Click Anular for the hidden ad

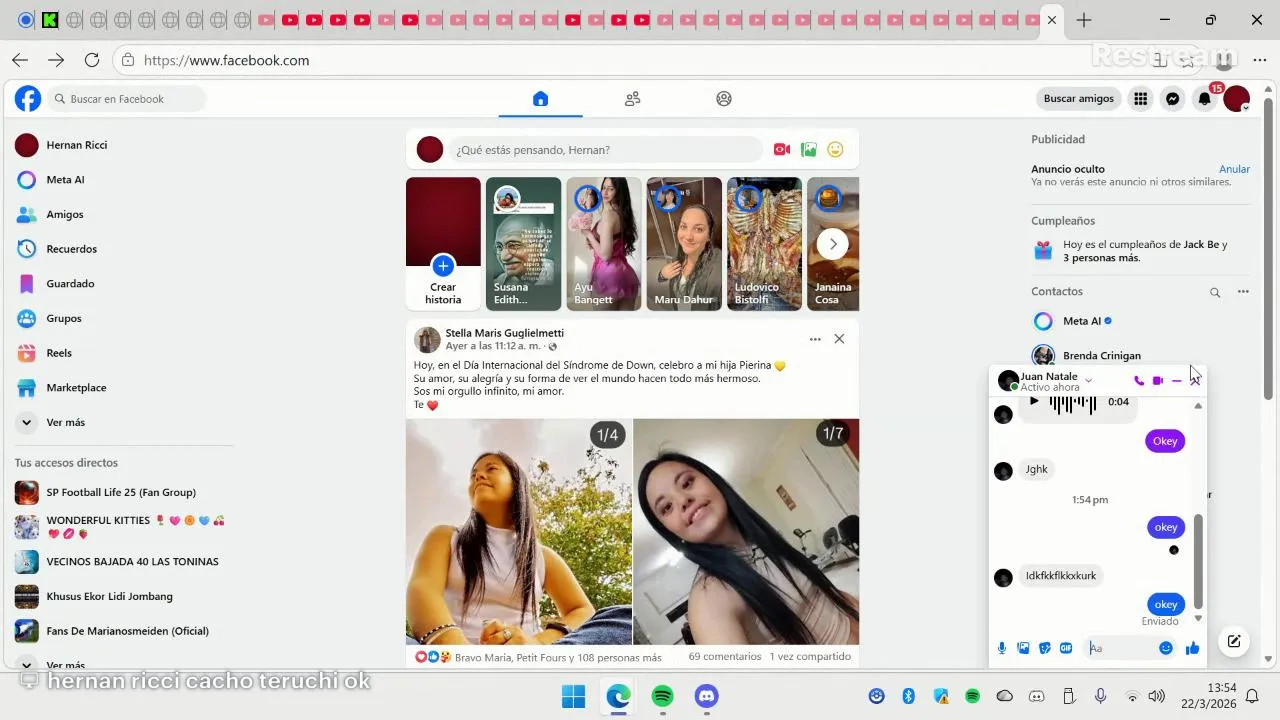click(1234, 169)
